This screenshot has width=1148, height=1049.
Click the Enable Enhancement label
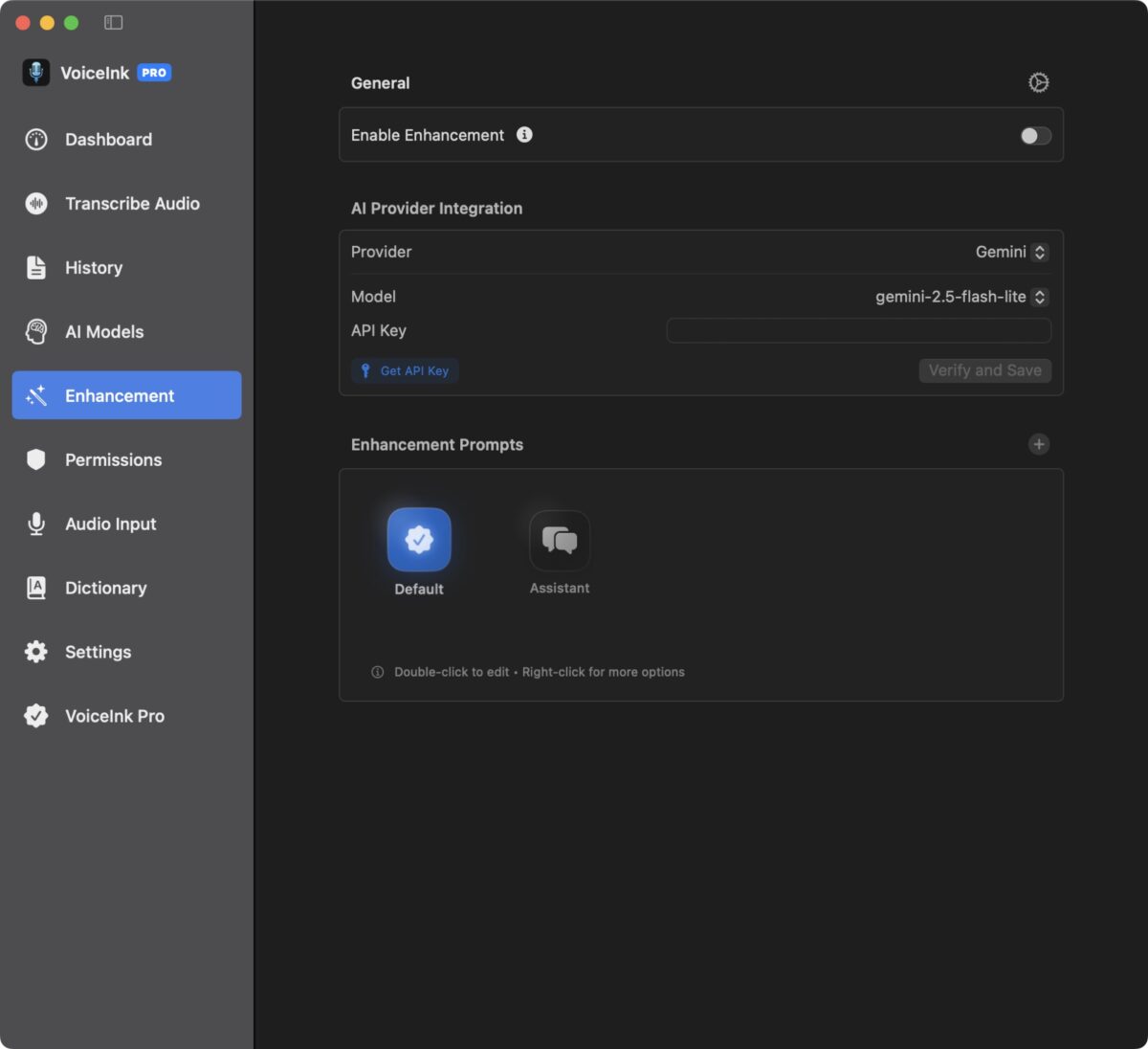pos(428,135)
